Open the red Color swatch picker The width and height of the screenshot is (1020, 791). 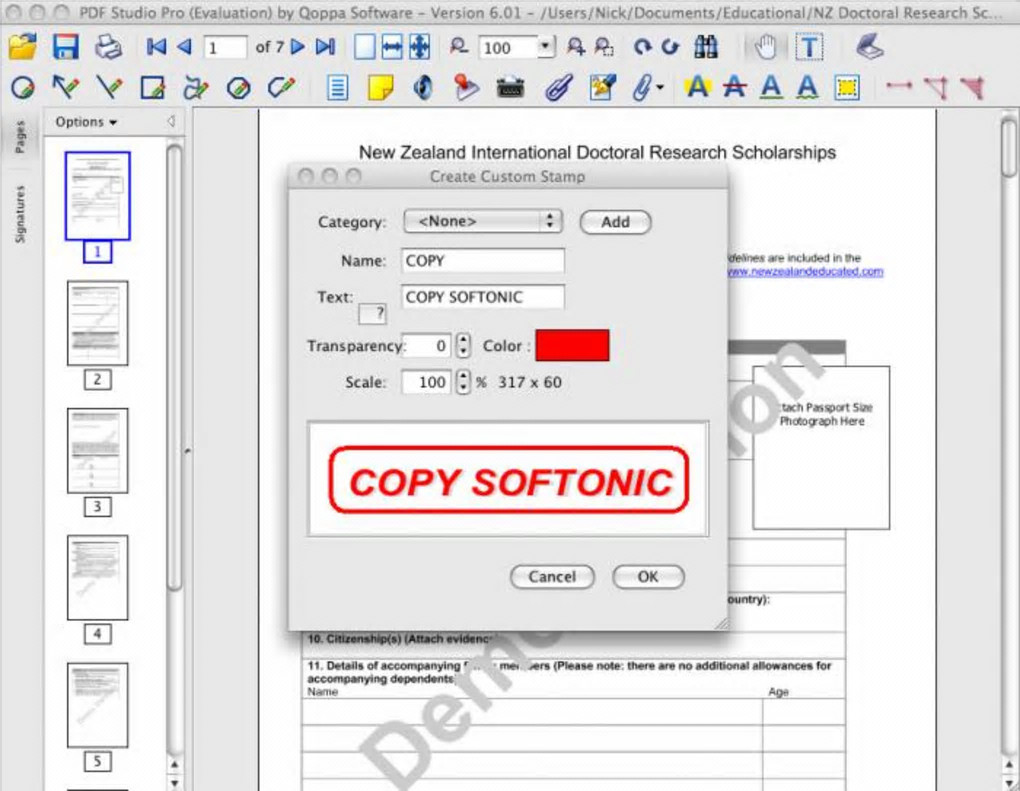tap(572, 345)
